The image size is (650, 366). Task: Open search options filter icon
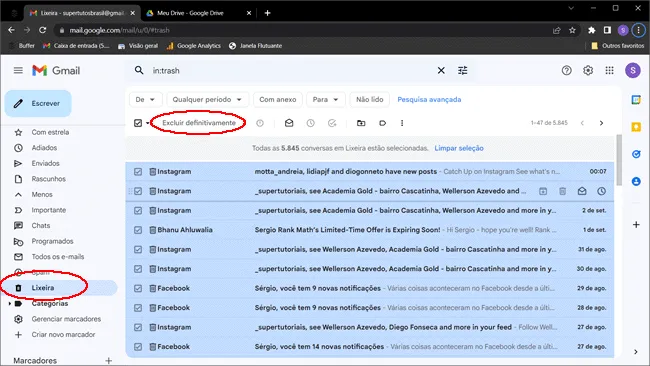463,70
